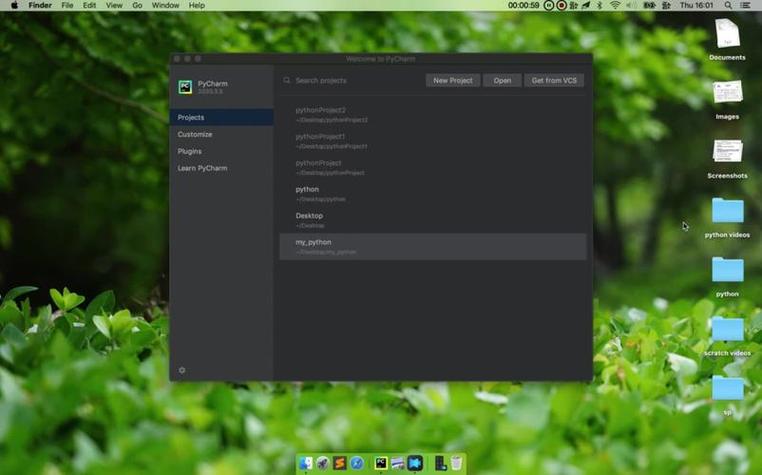Open the Finder menu in menu bar
The width and height of the screenshot is (762, 475).
[x=40, y=5]
